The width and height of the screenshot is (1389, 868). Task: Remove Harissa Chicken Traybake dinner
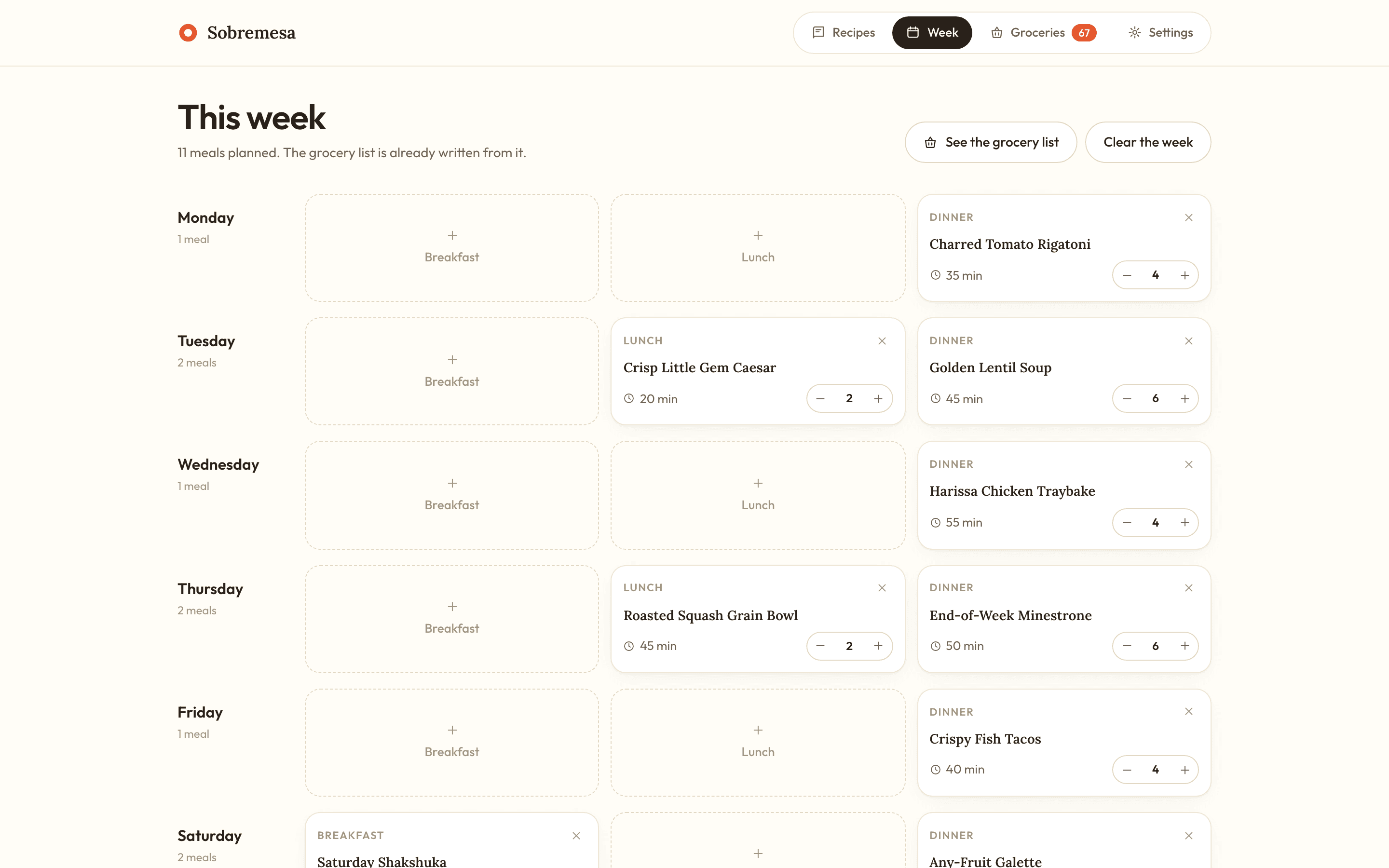tap(1189, 464)
